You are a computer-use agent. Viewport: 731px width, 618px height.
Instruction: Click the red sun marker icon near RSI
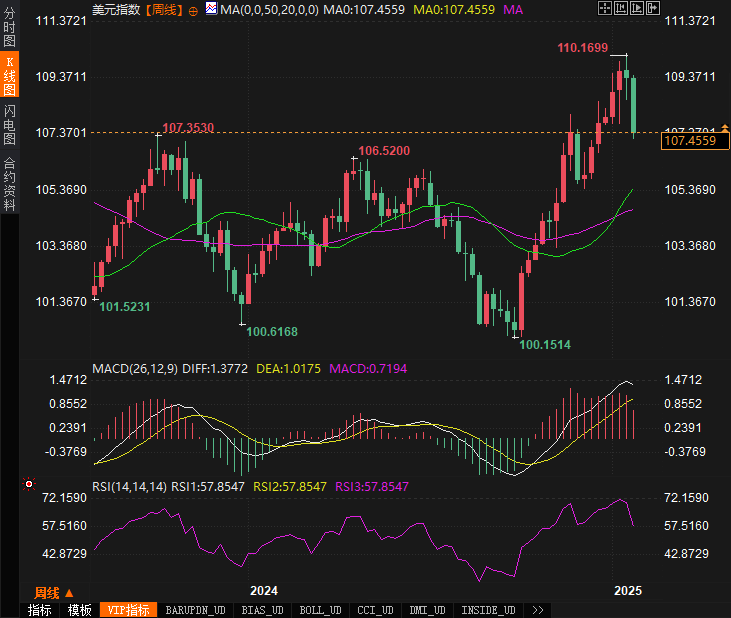pyautogui.click(x=29, y=485)
